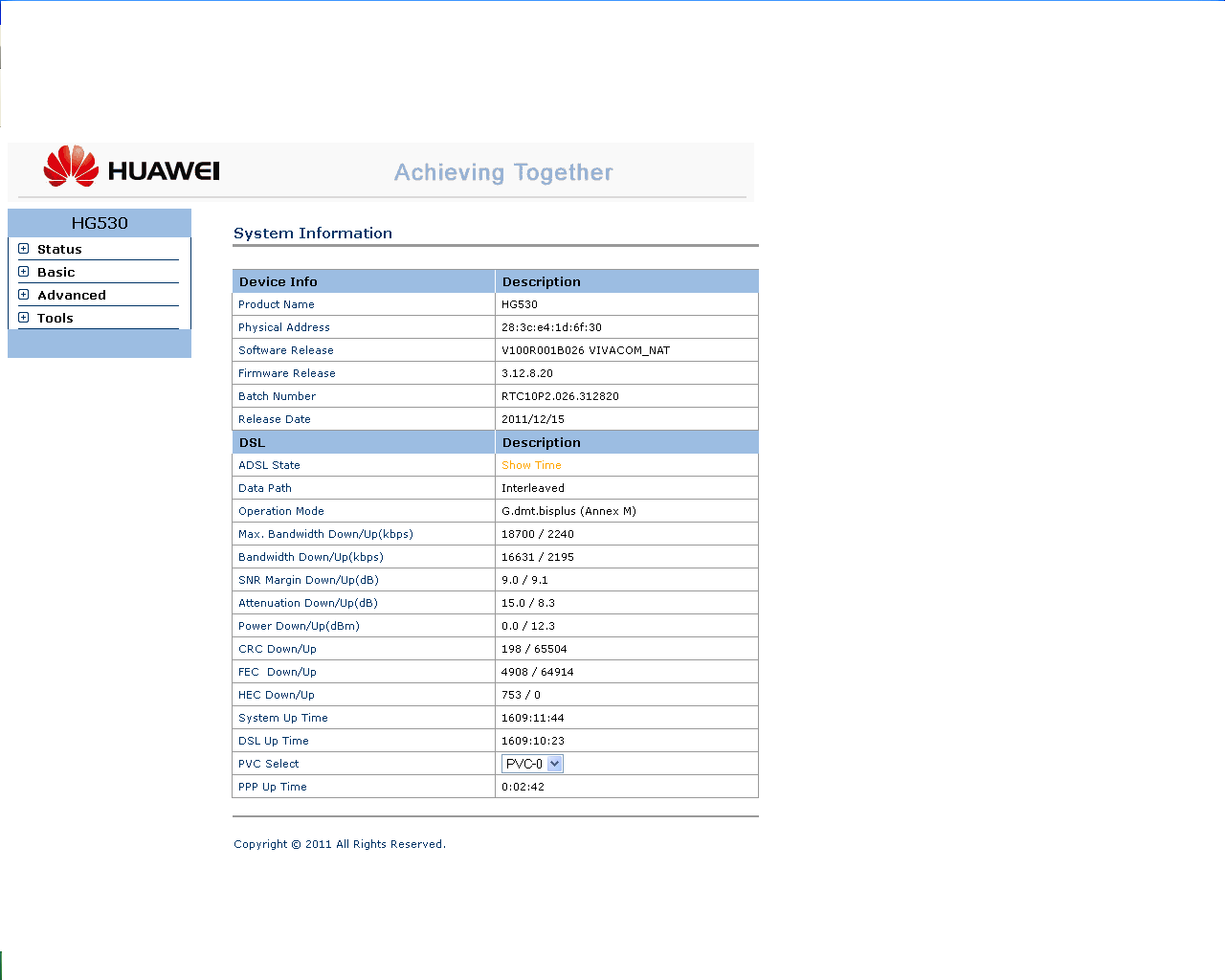Select the FEC Down/Up label

[x=278, y=672]
